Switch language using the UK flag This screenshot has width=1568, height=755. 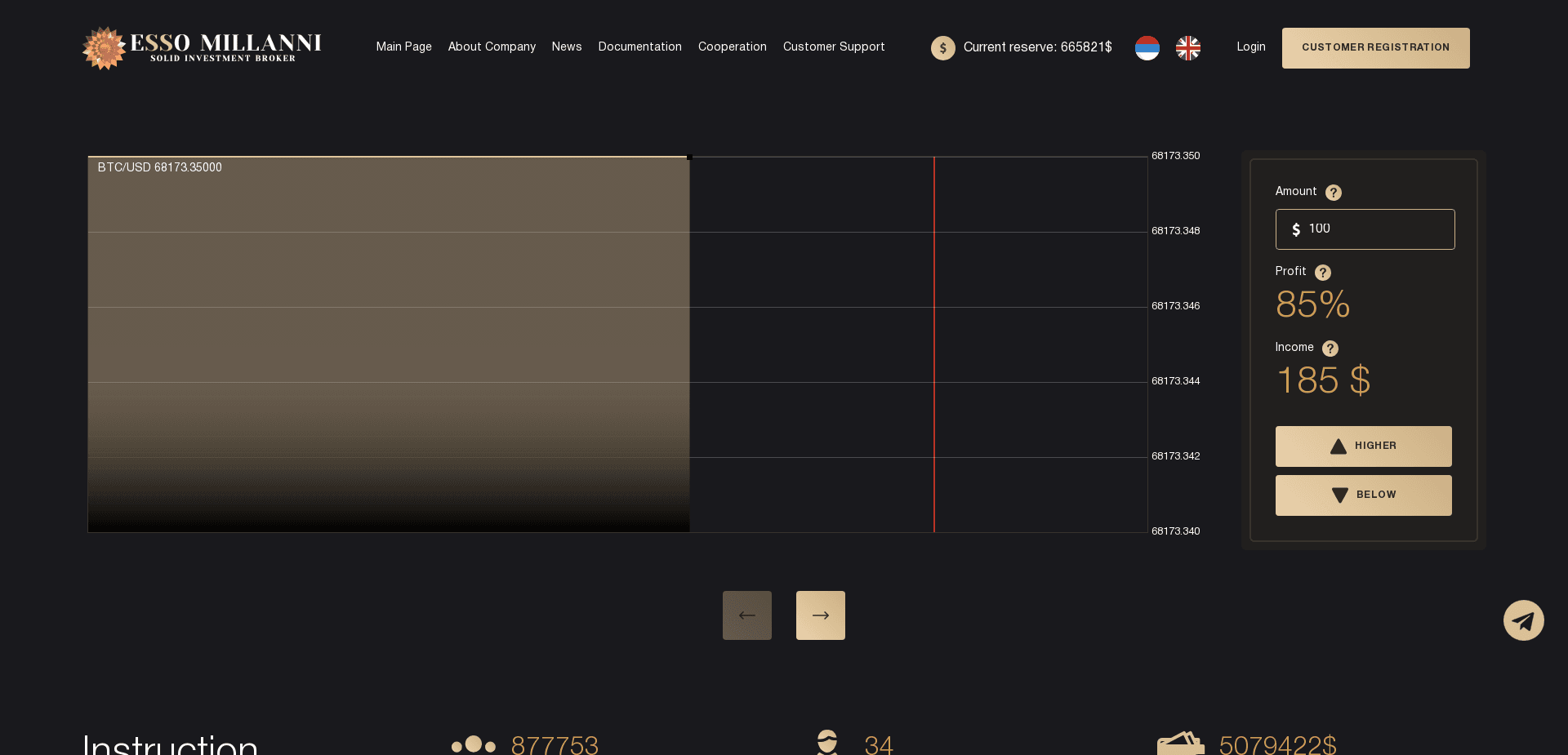coord(1187,47)
